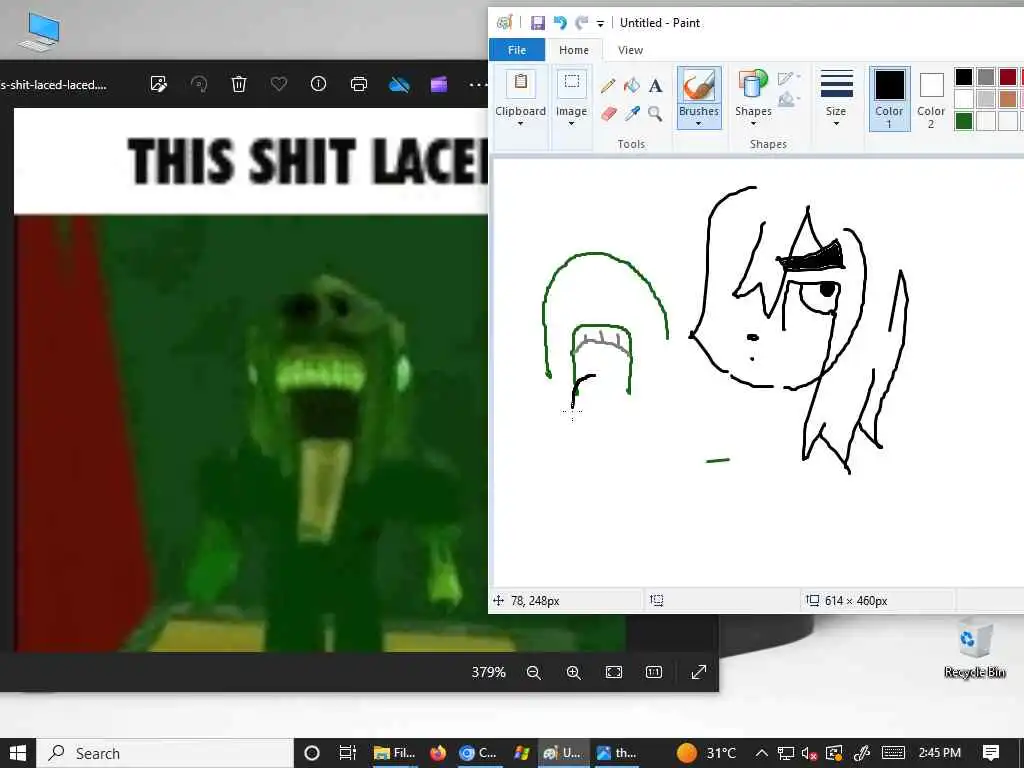
Task: Pick the dark red palette swatch
Action: (1008, 77)
